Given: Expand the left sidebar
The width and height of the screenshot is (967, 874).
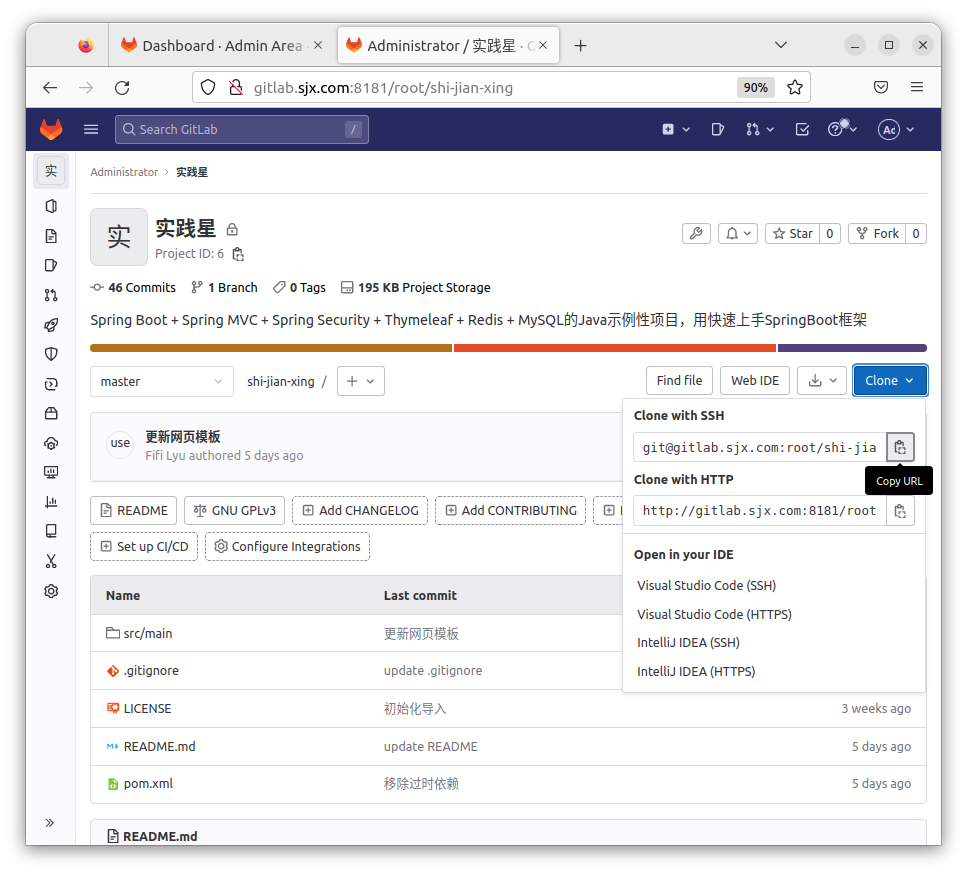Looking at the screenshot, I should tap(50, 822).
